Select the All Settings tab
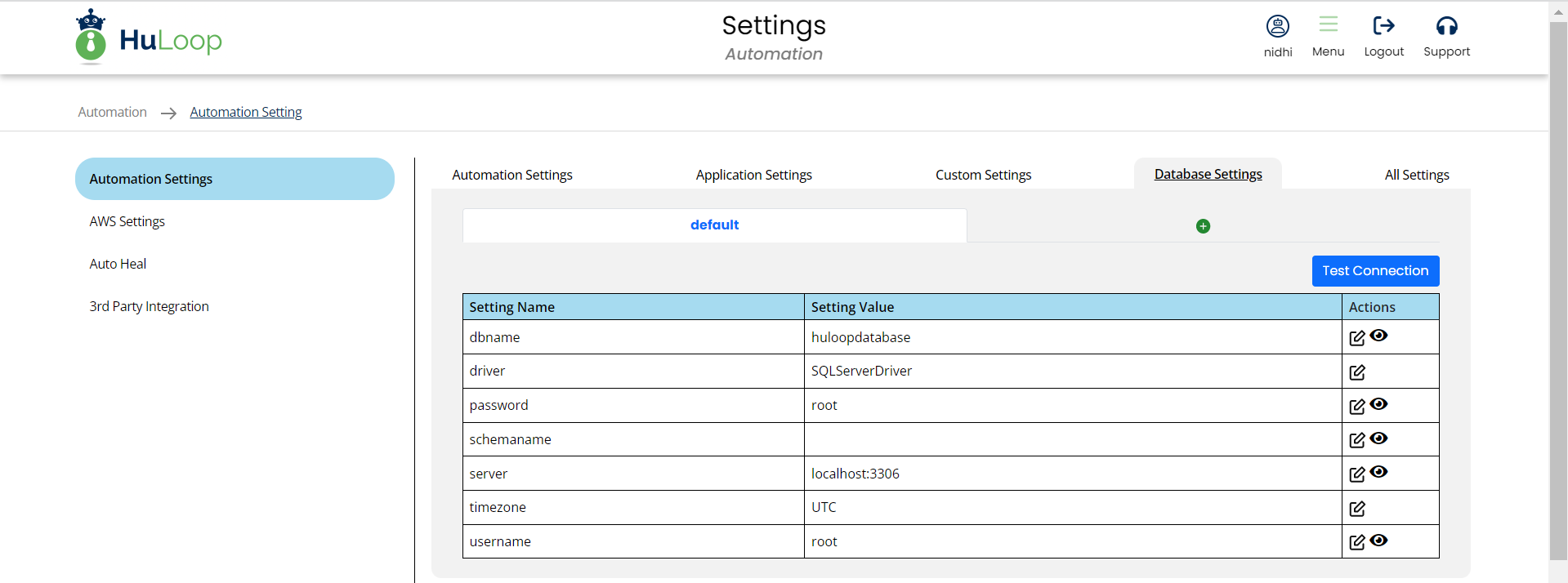The image size is (1568, 583). [x=1416, y=175]
